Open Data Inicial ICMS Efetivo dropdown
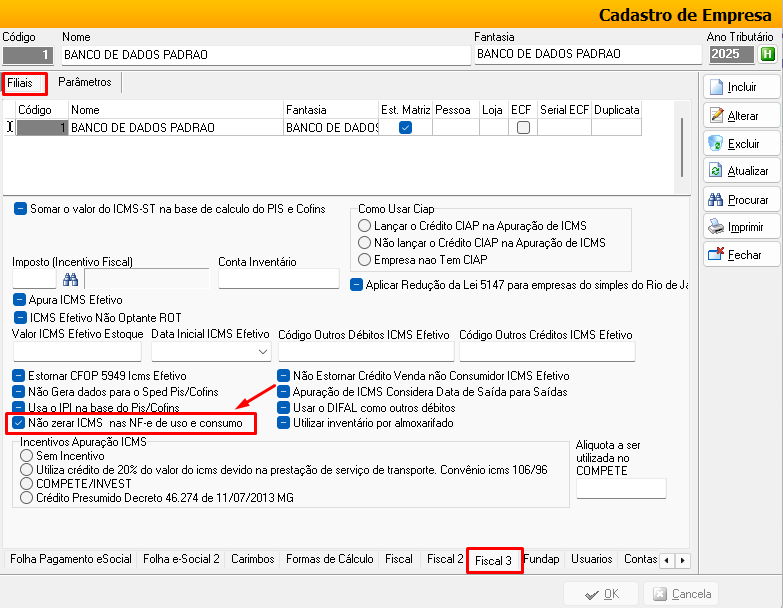Viewport: 783px width, 608px height. pyautogui.click(x=263, y=352)
